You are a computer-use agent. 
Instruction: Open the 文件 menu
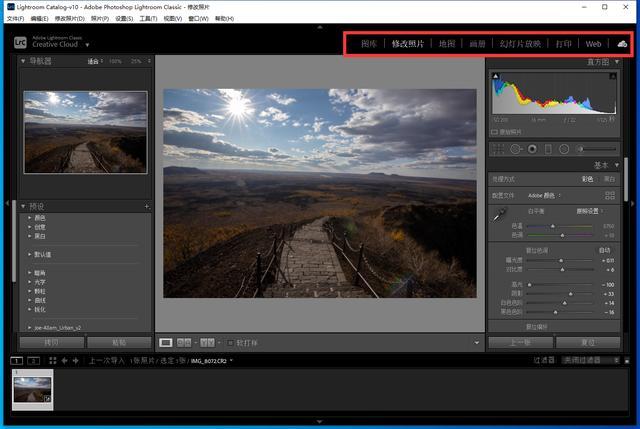[14, 18]
